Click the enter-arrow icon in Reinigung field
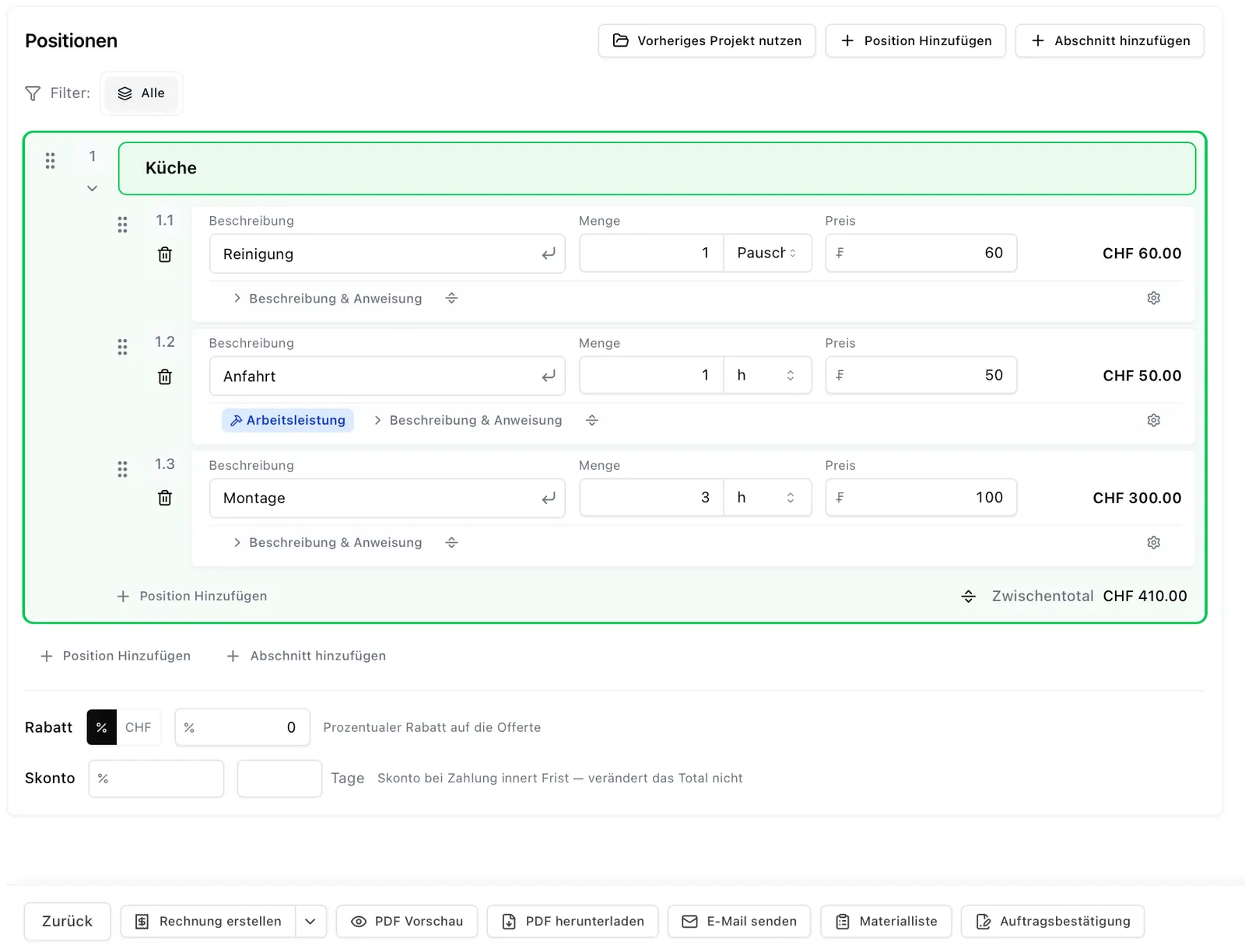This screenshot has width=1245, height=952. 549,254
